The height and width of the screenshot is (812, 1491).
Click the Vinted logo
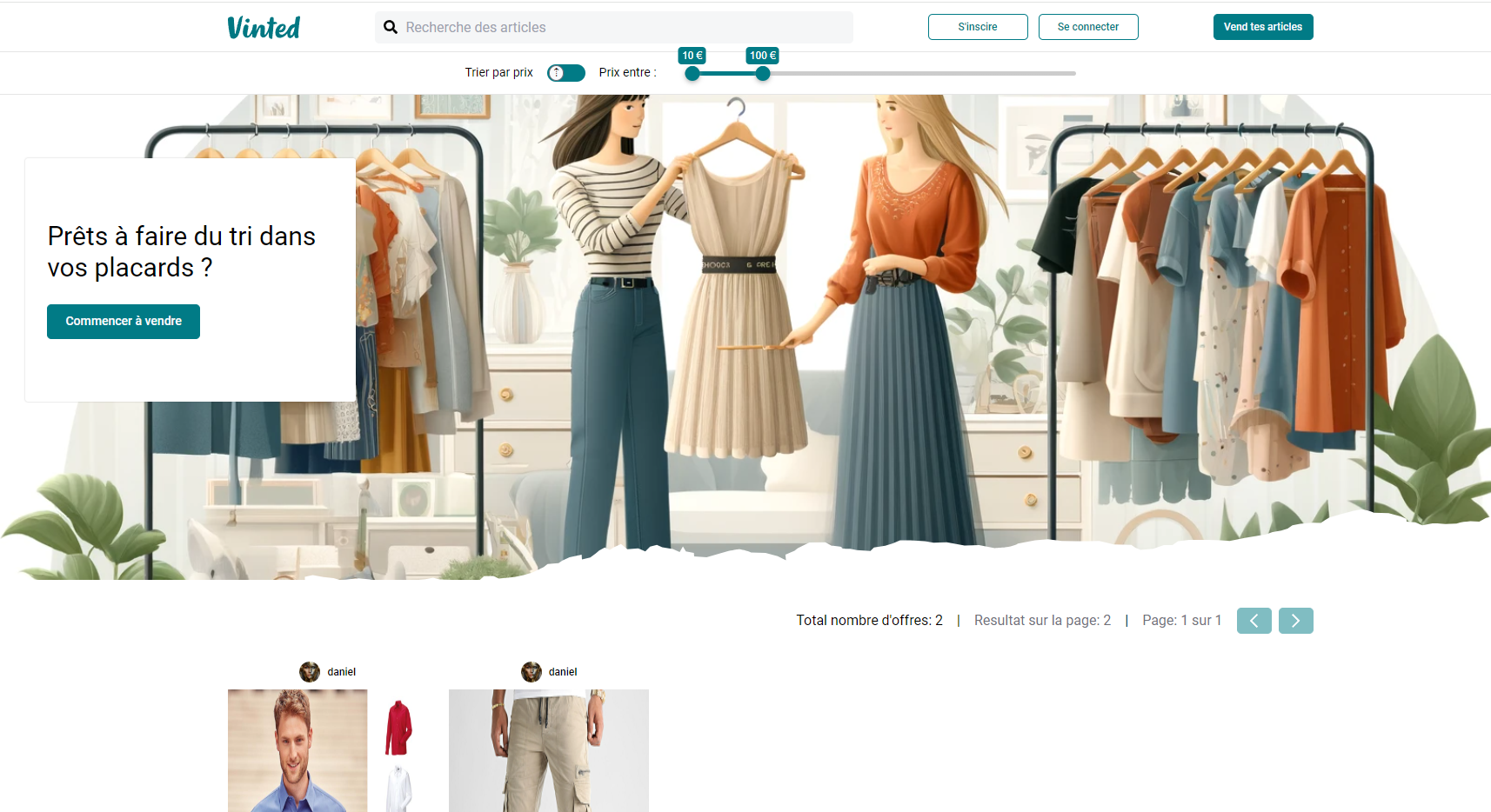(x=264, y=28)
